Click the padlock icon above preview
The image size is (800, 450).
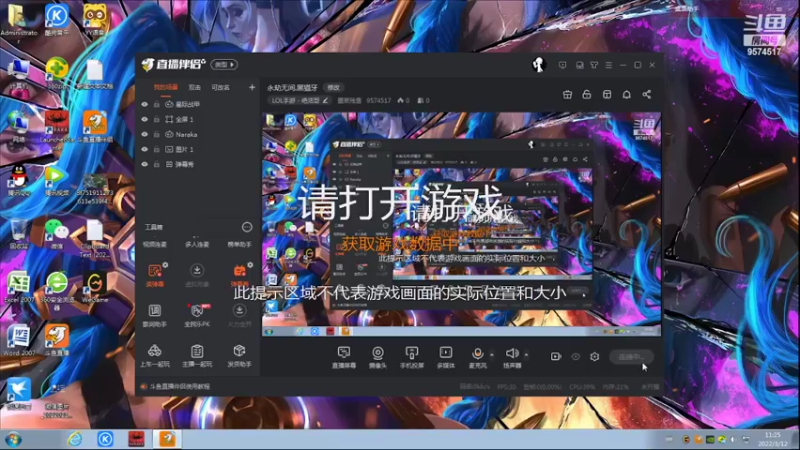(x=587, y=95)
